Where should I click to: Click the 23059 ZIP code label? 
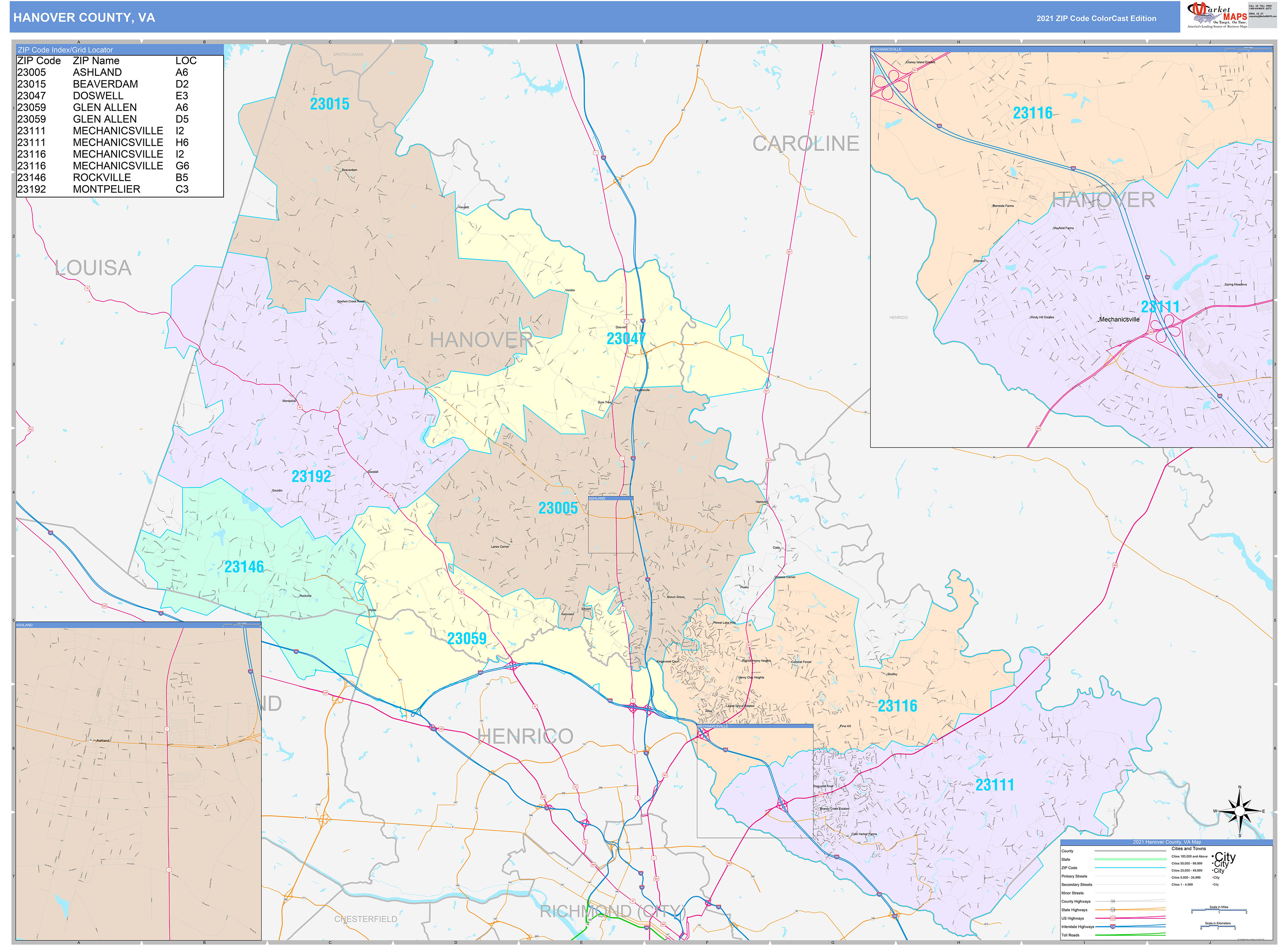[x=467, y=639]
